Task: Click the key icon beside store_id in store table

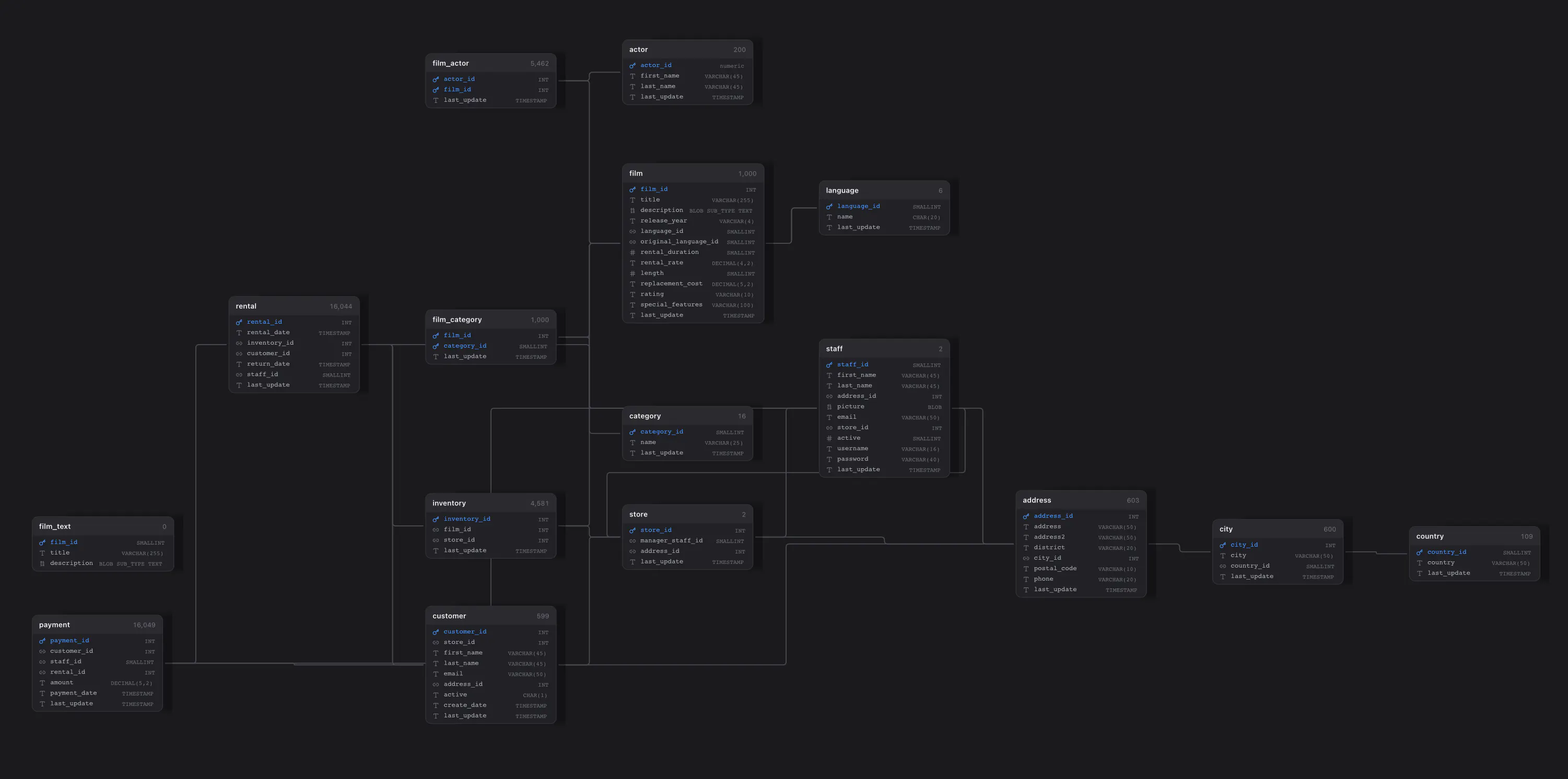Action: [x=633, y=530]
